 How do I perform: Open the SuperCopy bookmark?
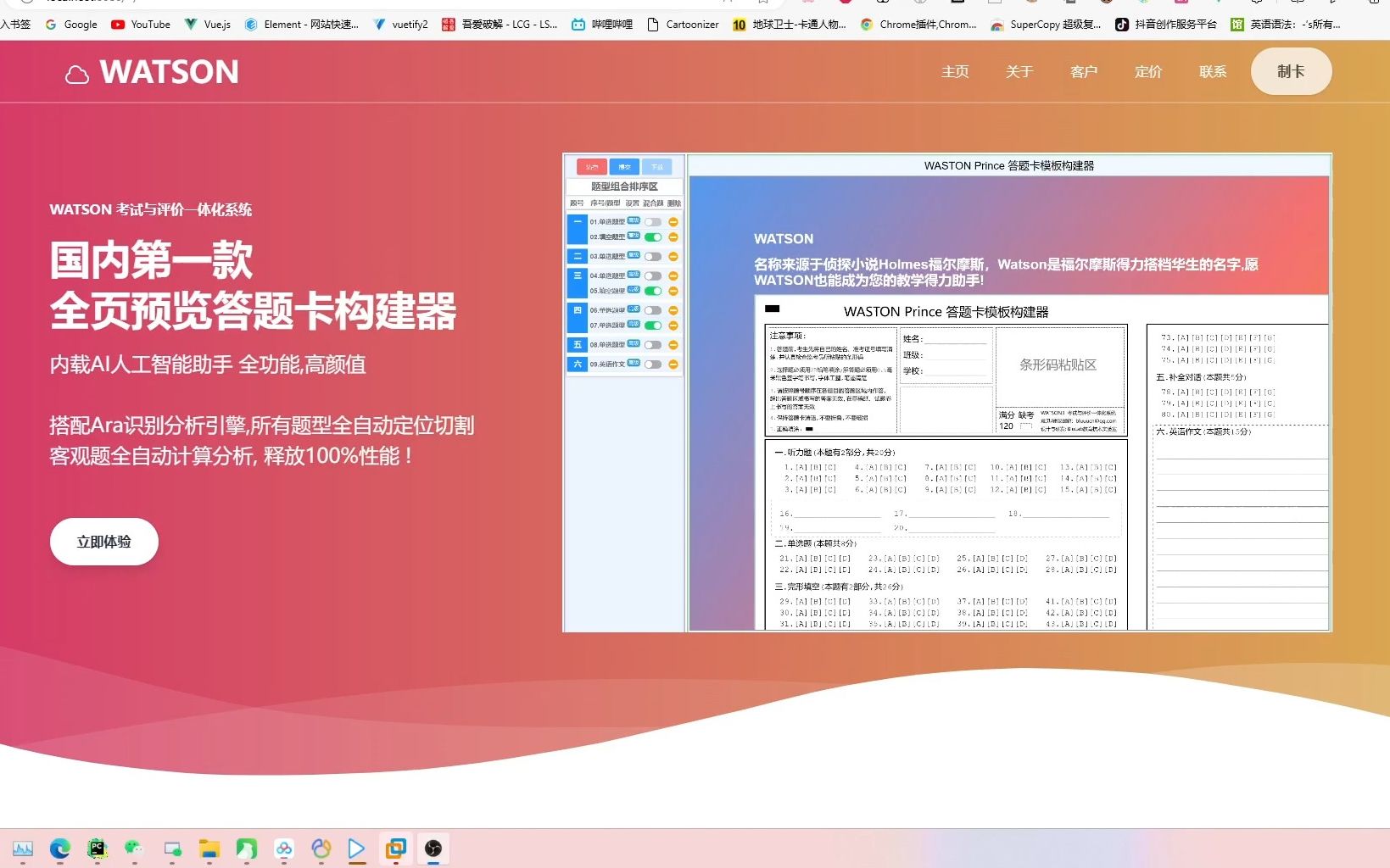coord(1046,25)
